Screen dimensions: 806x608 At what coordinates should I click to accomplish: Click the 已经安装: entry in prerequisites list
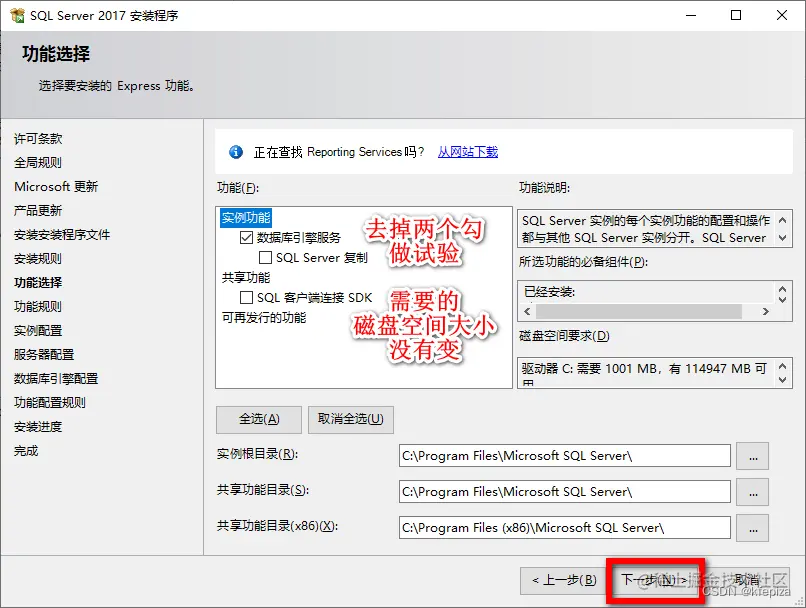549,292
